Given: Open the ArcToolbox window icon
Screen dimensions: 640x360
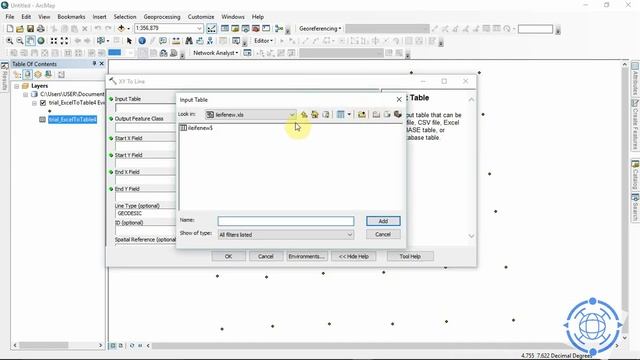Looking at the screenshot, I should [256, 29].
